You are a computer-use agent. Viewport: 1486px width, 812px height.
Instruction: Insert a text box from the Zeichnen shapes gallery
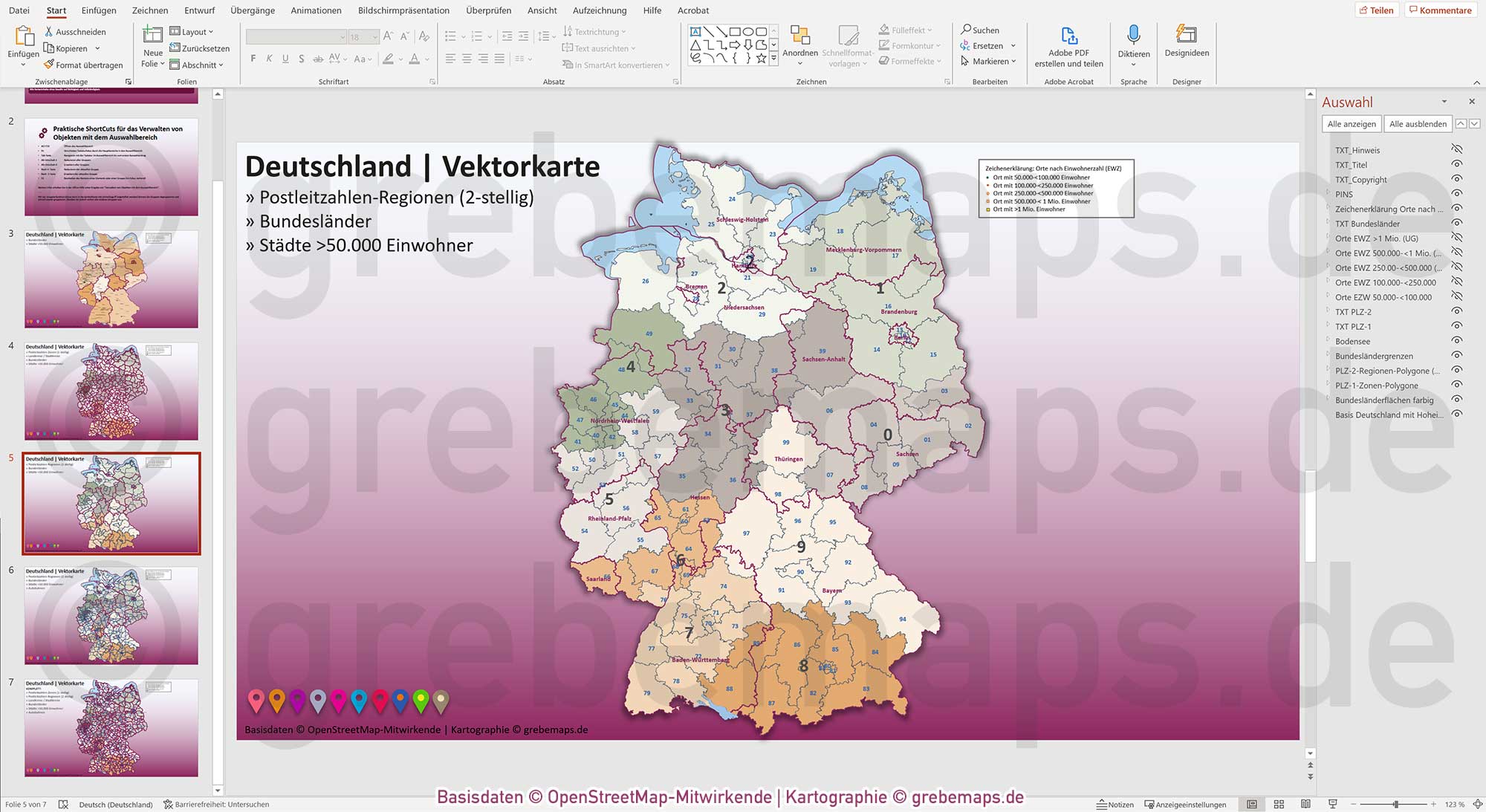coord(695,31)
